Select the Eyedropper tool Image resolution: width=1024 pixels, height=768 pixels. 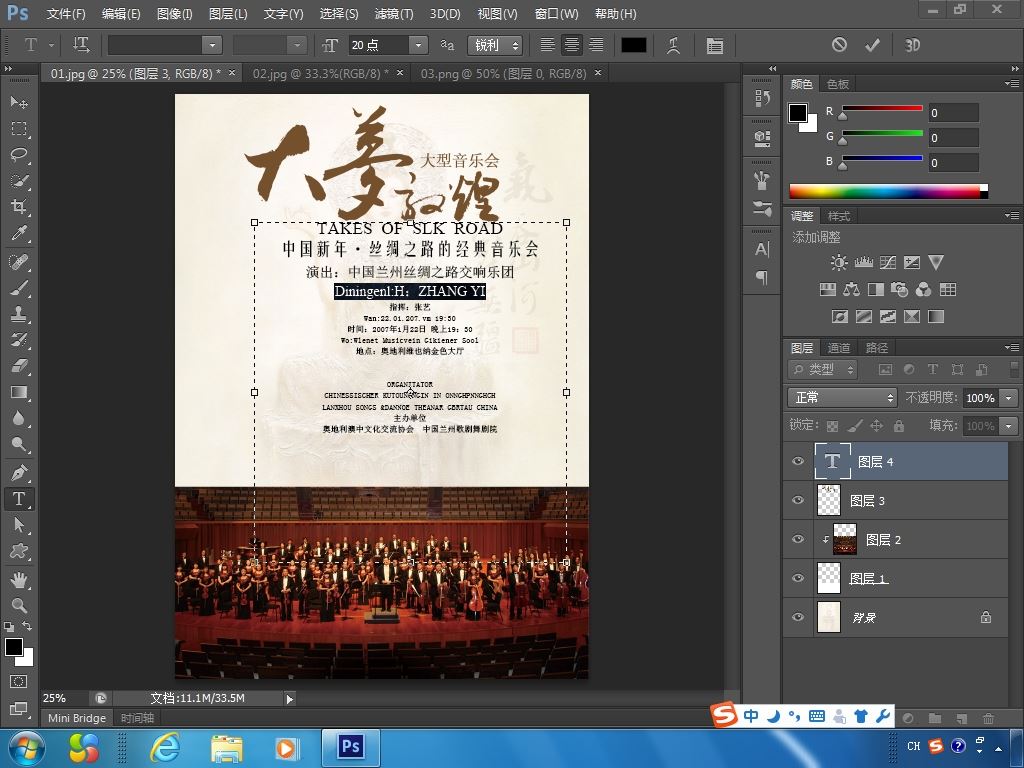(x=19, y=233)
